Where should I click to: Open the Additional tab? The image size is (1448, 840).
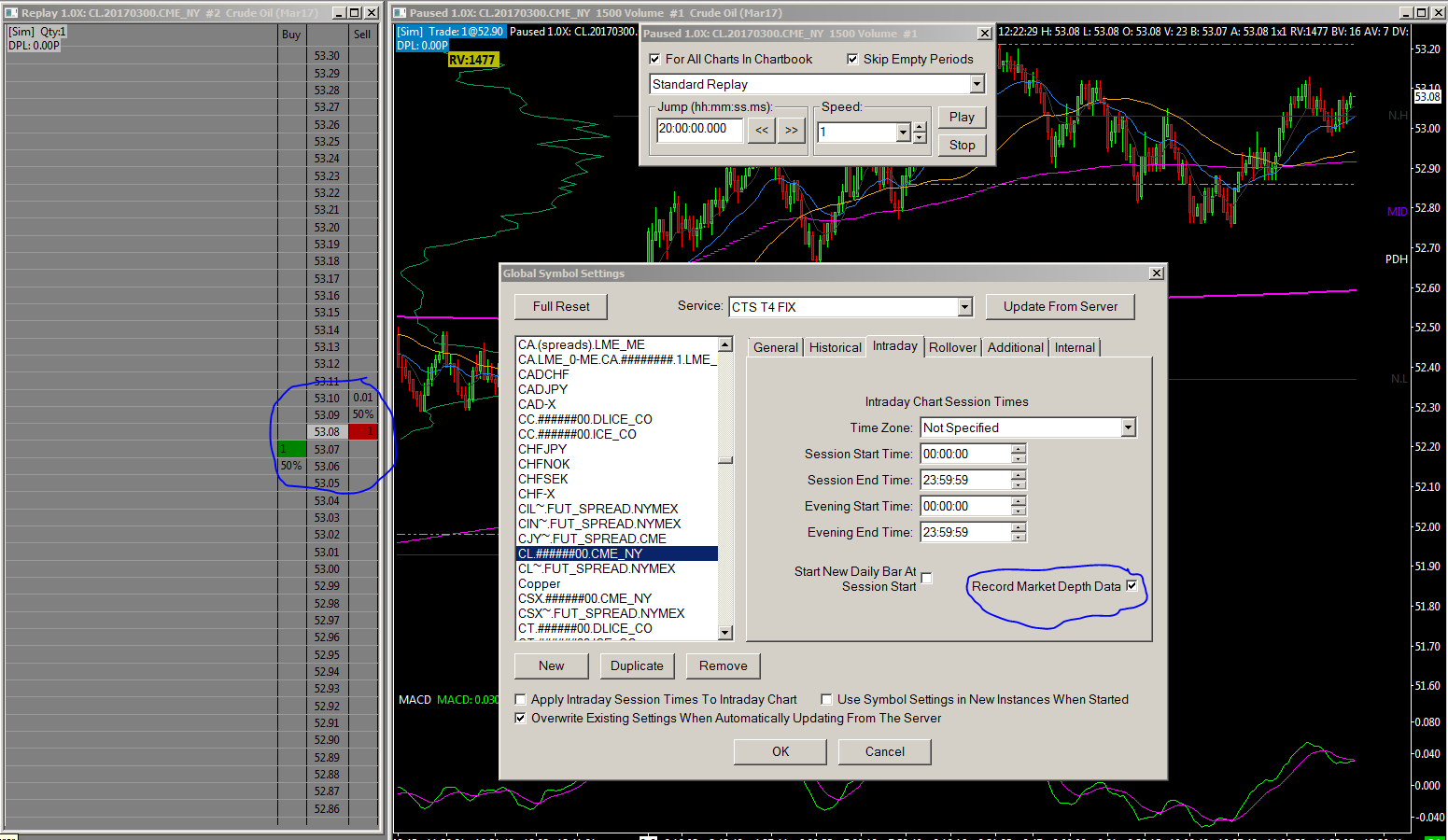click(1016, 347)
